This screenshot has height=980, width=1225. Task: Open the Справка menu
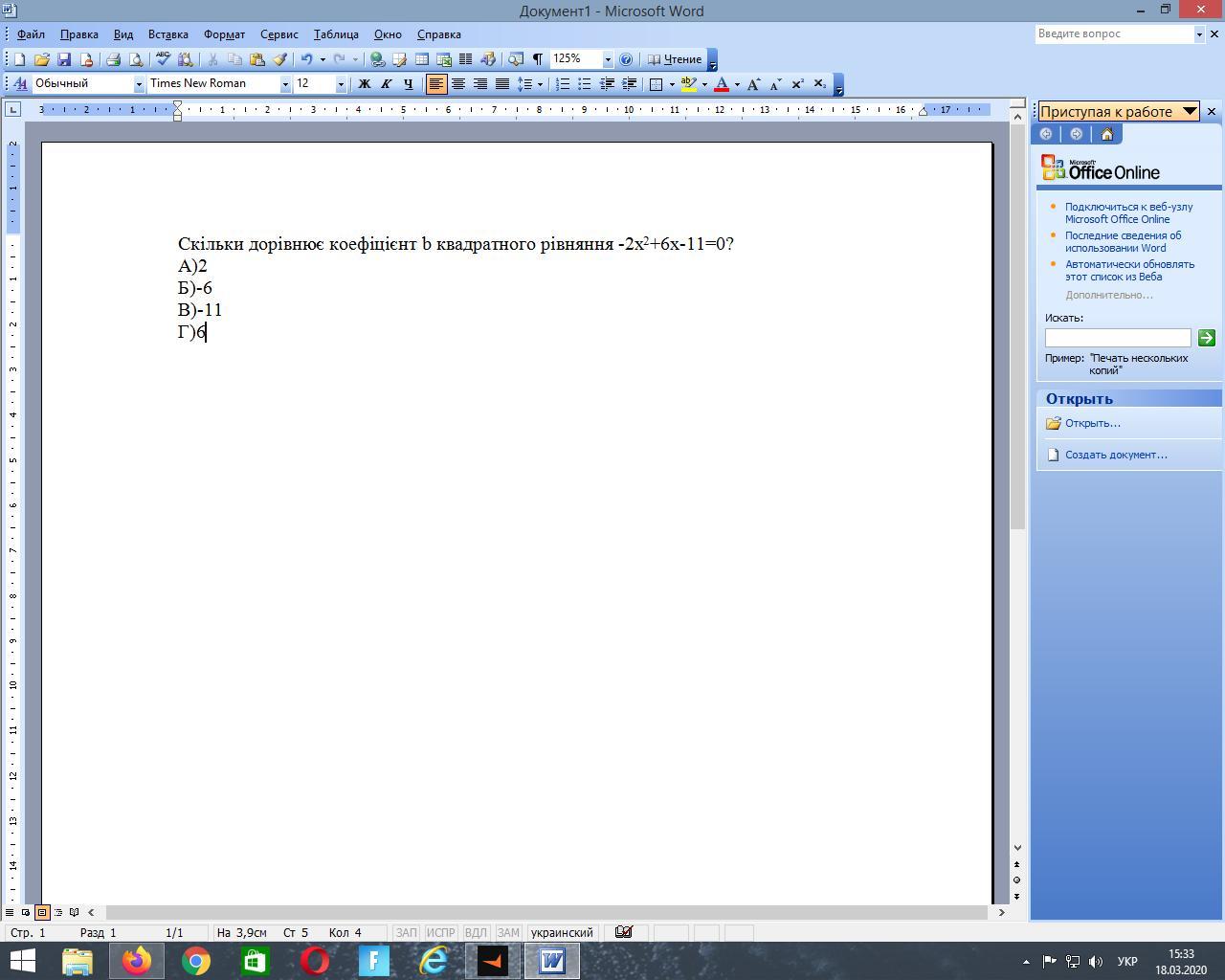coord(439,34)
